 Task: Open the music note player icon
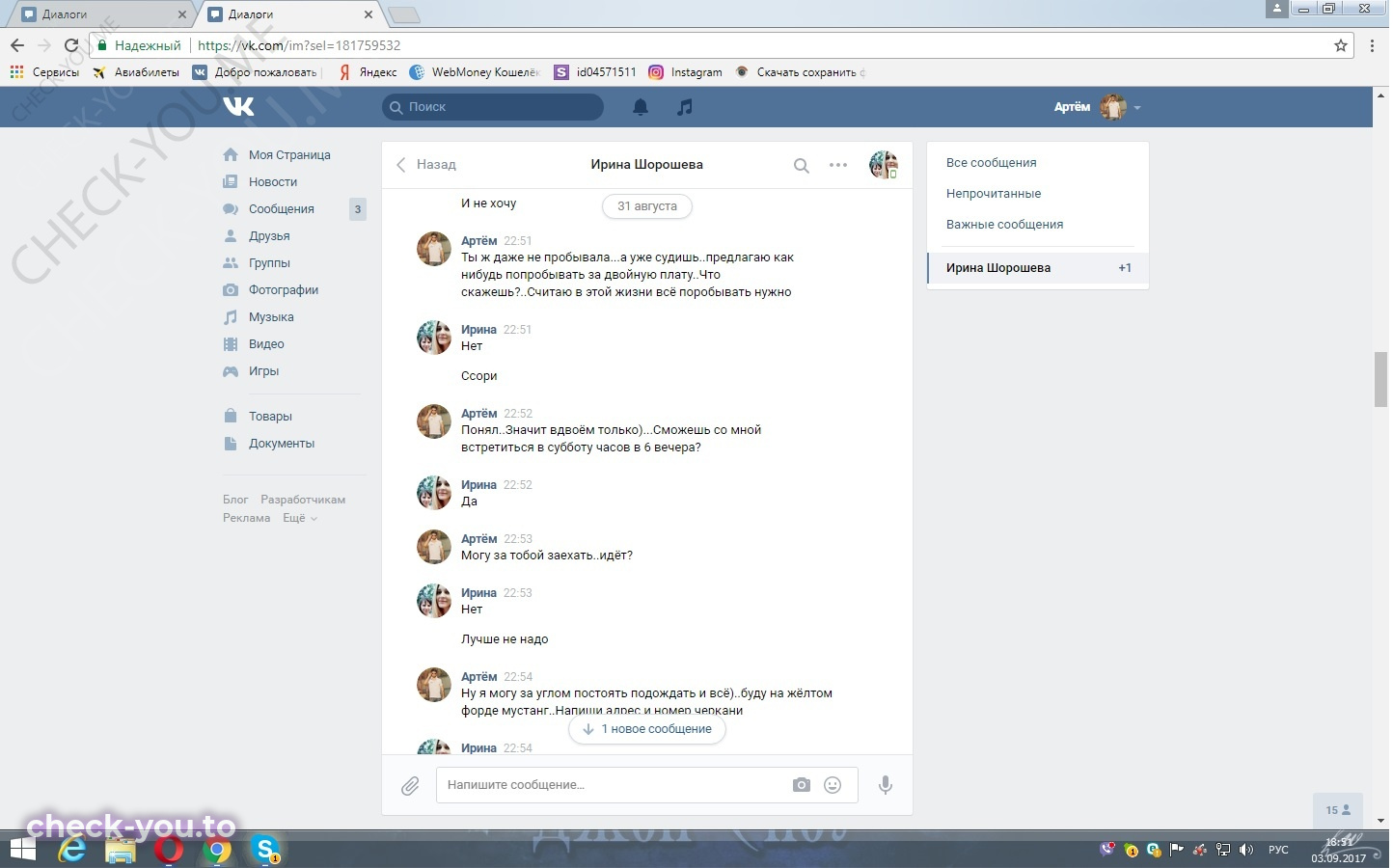tap(685, 107)
